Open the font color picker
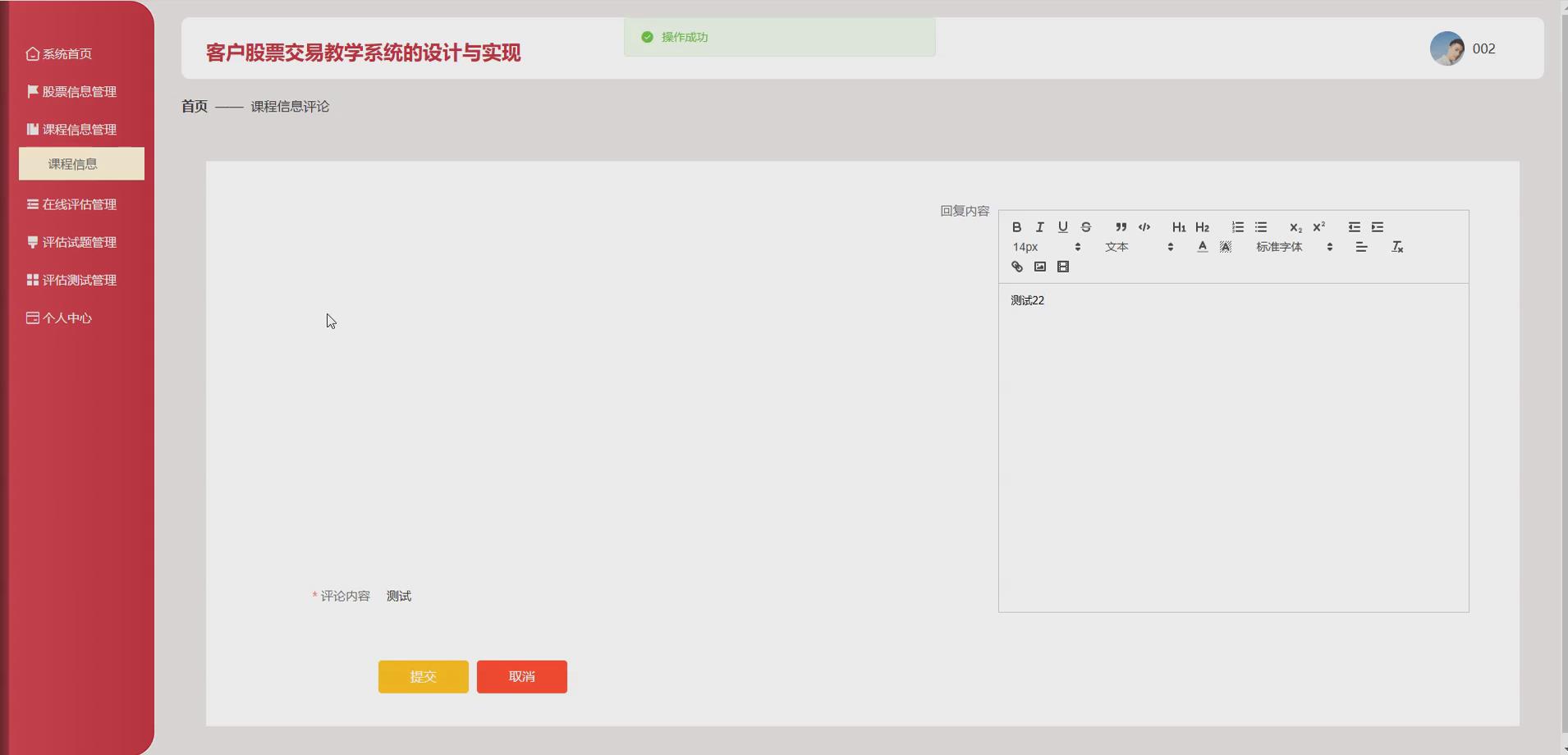Screen dimensions: 1568x755 click(x=1202, y=247)
